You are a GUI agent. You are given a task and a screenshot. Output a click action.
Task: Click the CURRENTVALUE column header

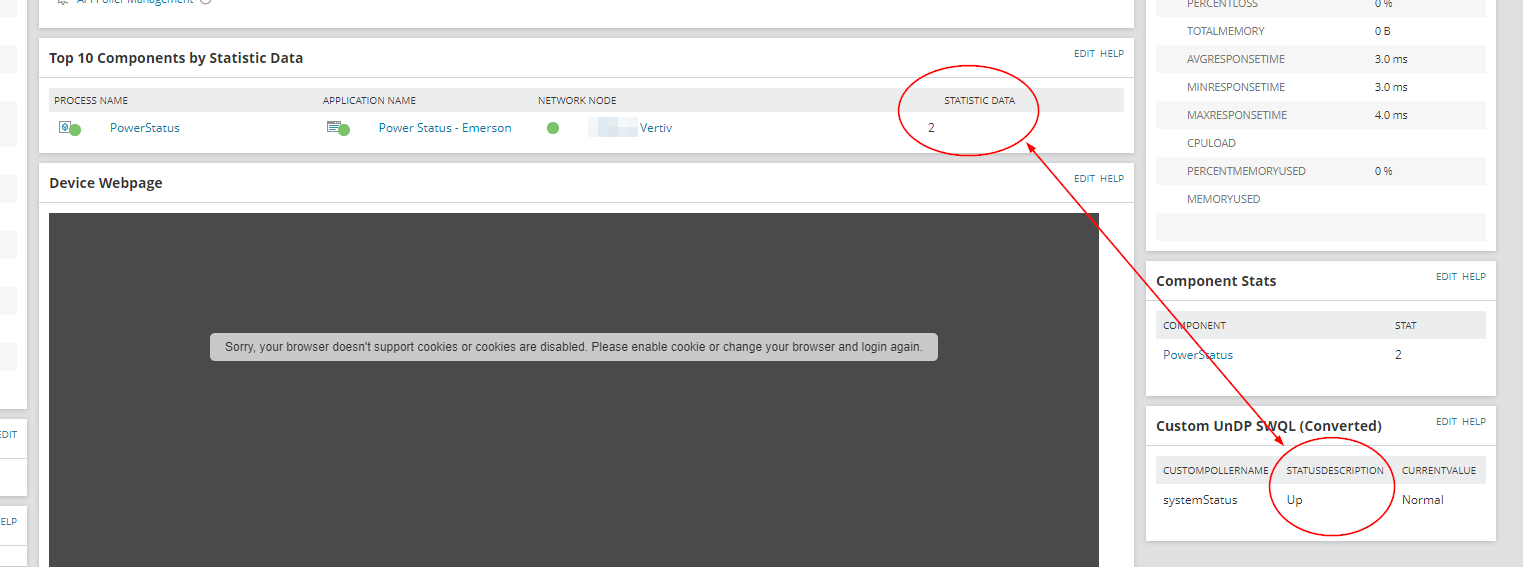click(x=1439, y=471)
